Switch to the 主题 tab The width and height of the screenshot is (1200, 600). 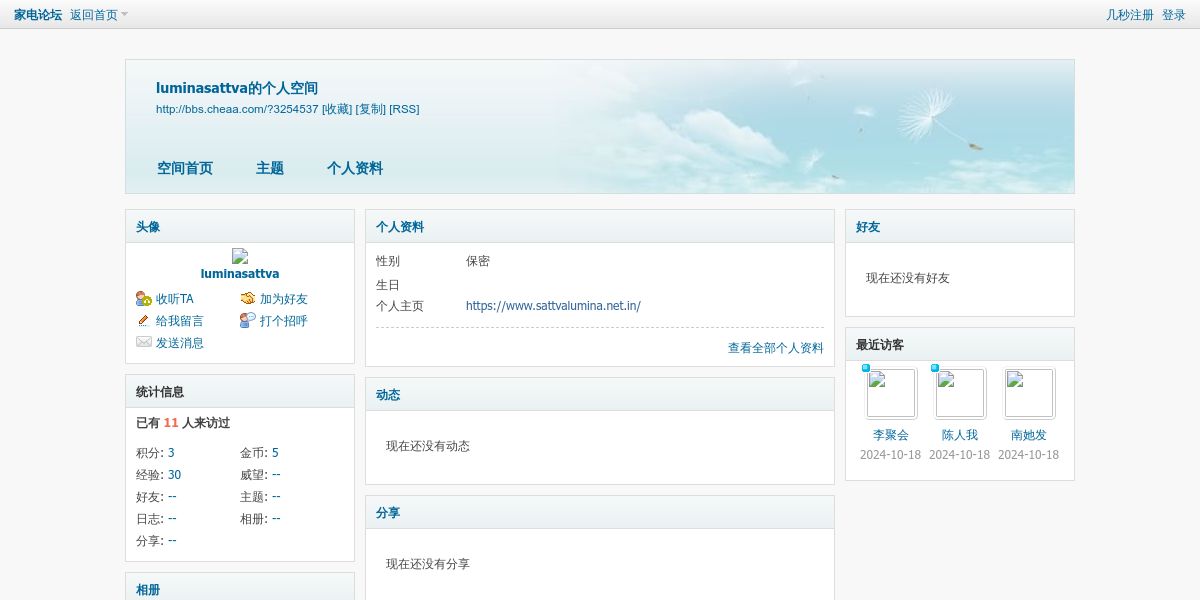point(270,168)
